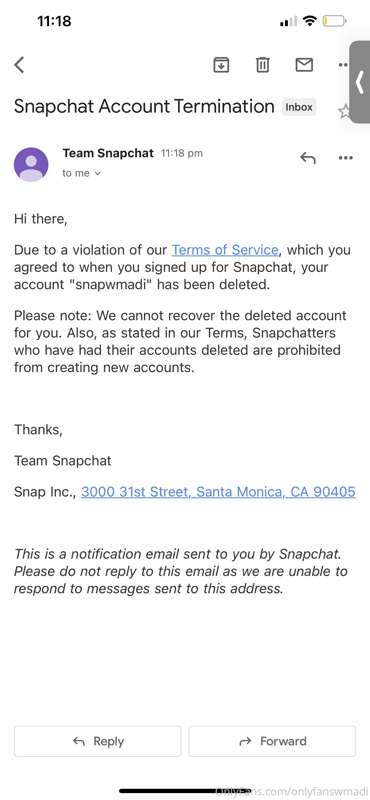Go back using the left chevron arrow
370x800 pixels.
click(x=19, y=65)
